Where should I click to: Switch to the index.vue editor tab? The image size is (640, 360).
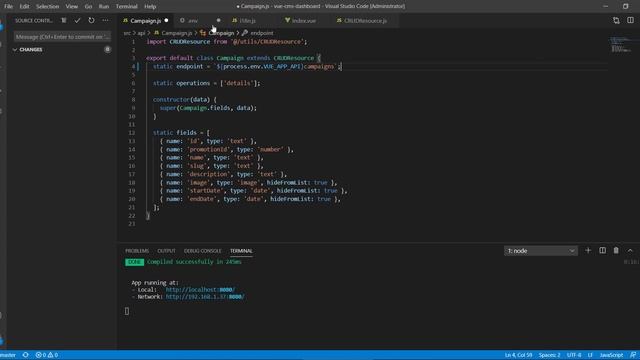tap(304, 20)
